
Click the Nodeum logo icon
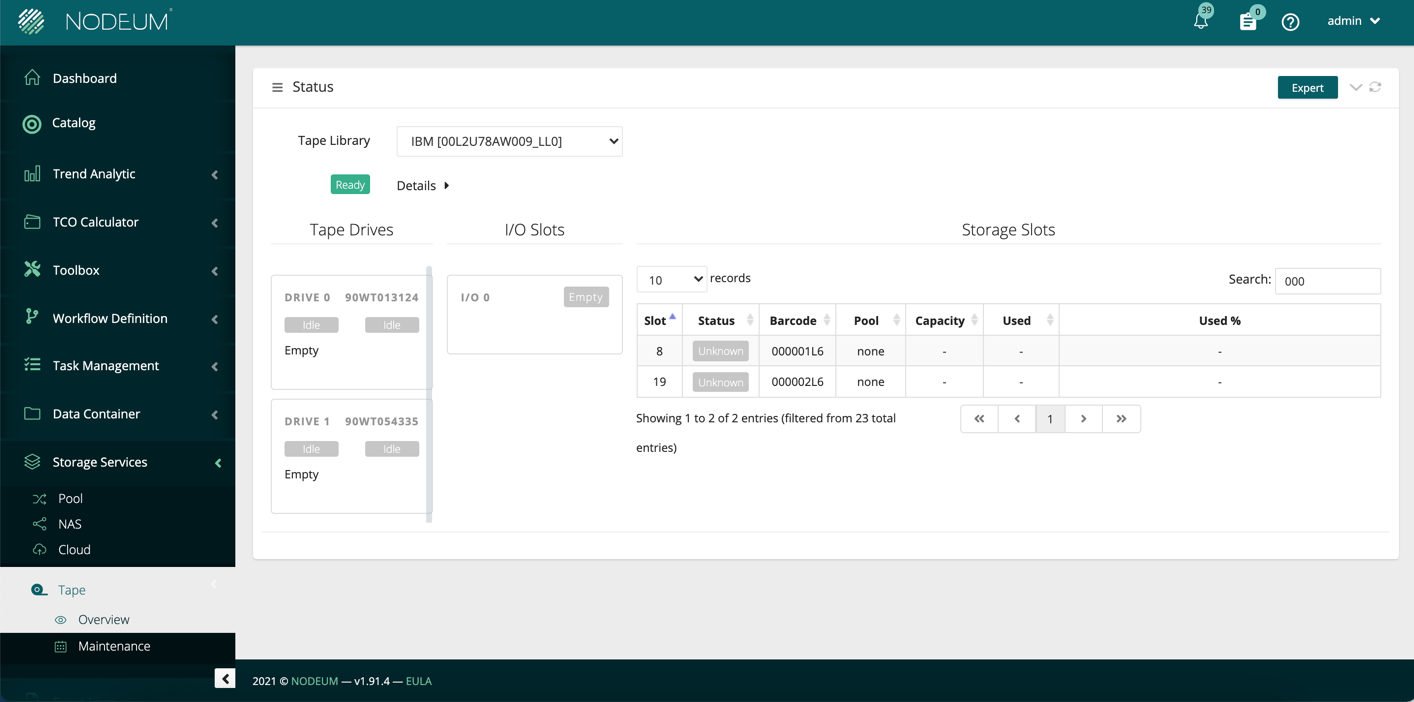[x=31, y=21]
